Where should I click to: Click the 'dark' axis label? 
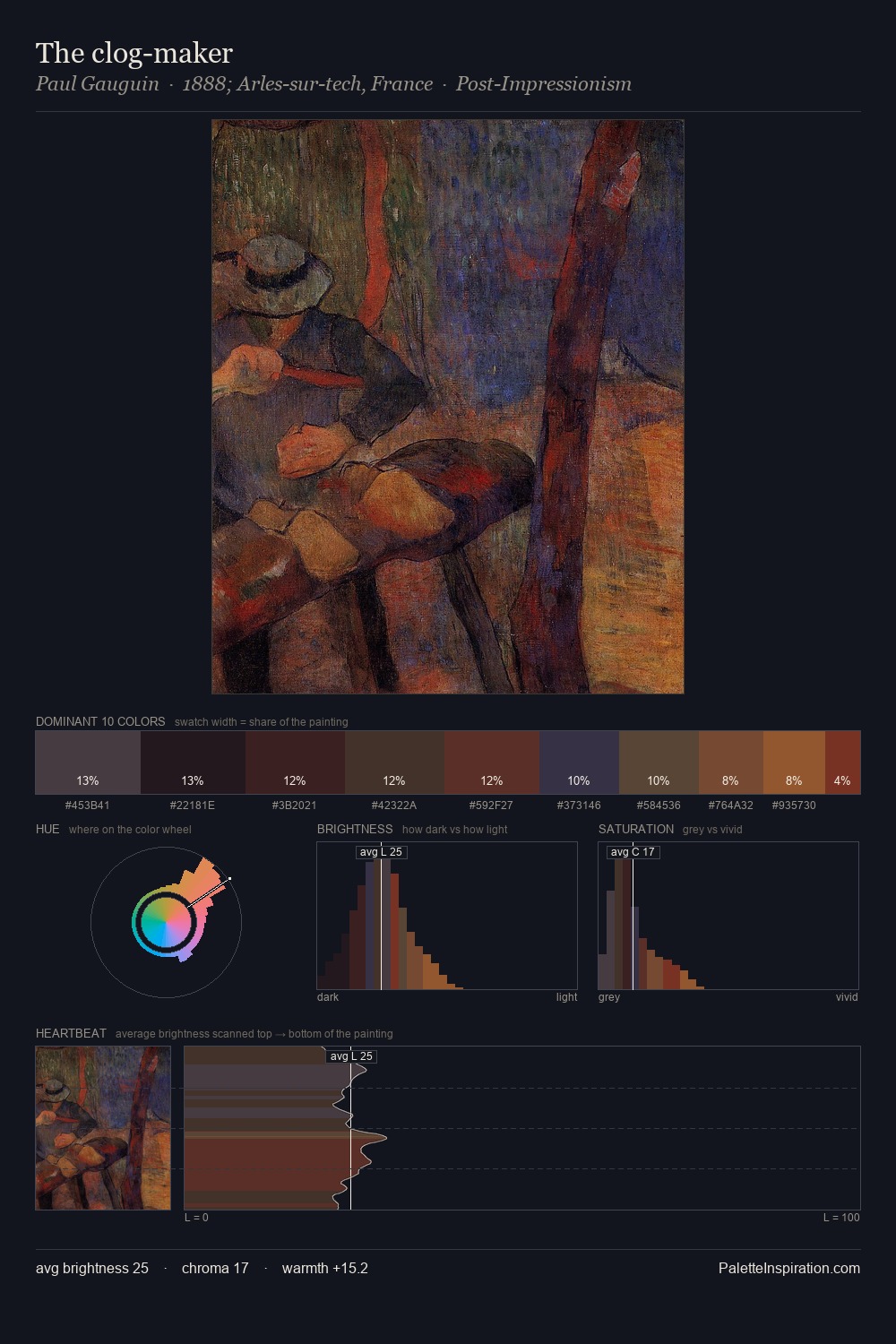[328, 997]
